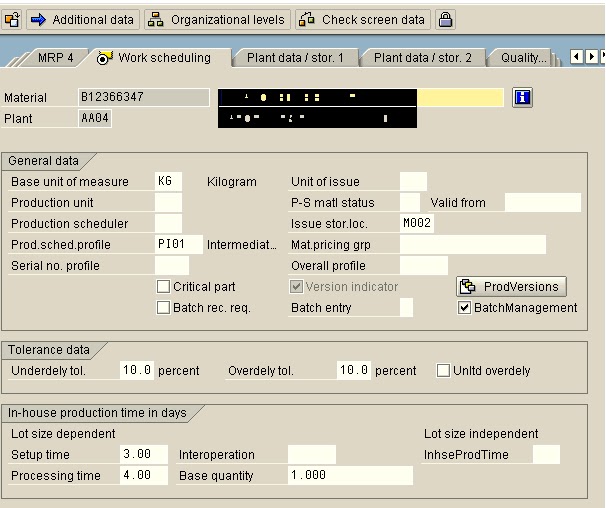606x508 pixels.
Task: Click the blue information icon
Action: [x=522, y=97]
